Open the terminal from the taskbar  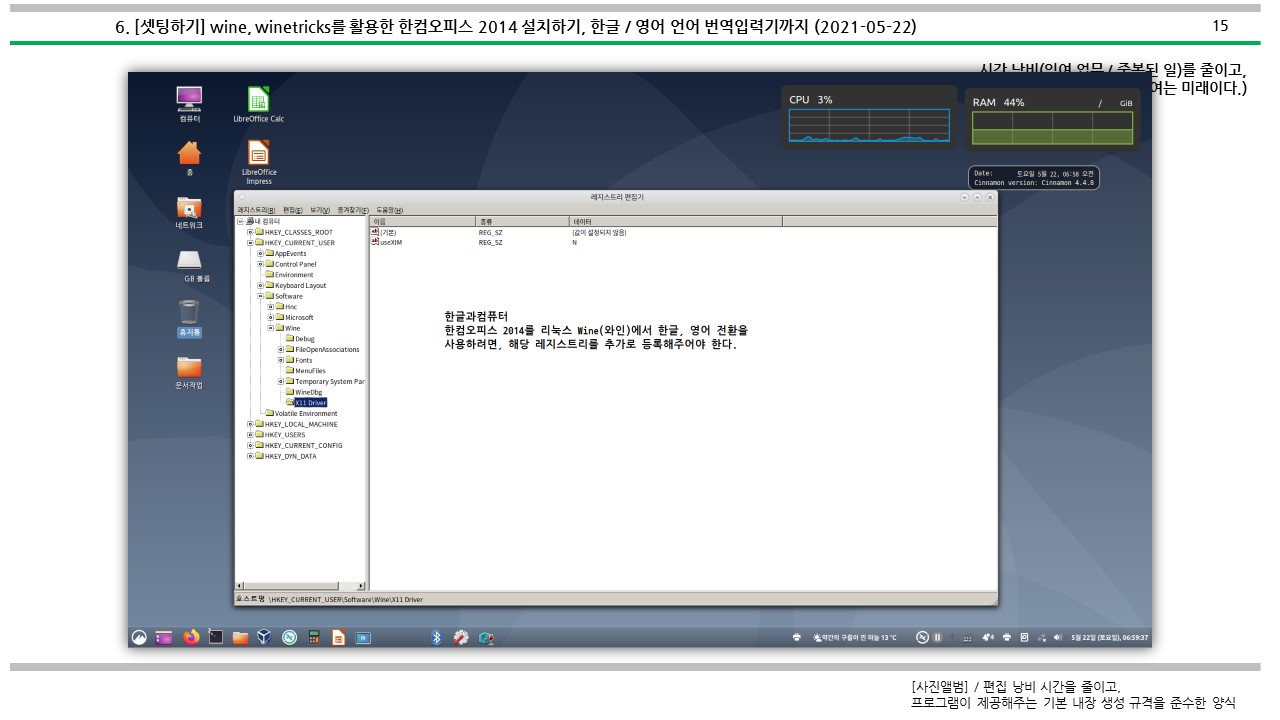click(x=215, y=637)
